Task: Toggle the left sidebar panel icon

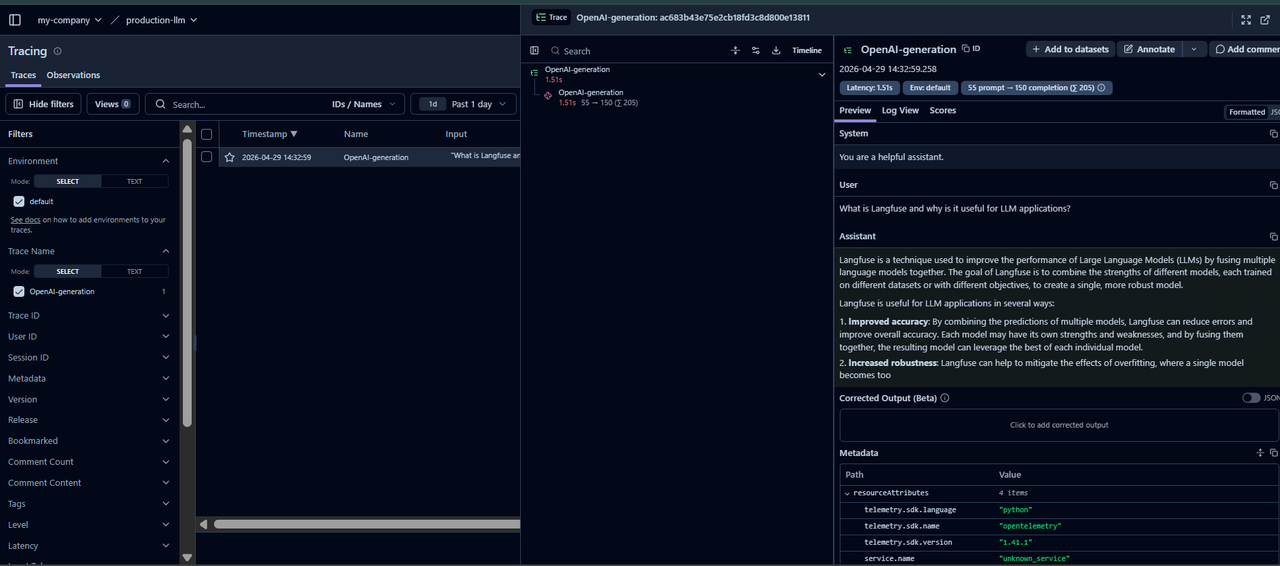Action: click(x=14, y=20)
